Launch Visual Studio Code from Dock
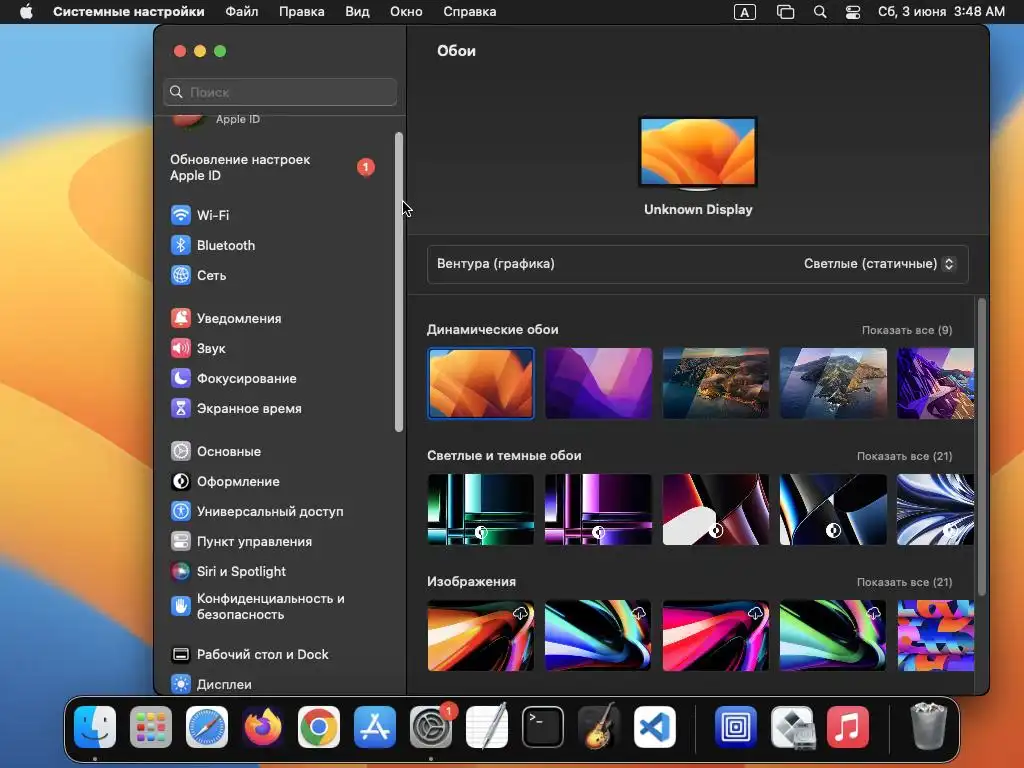Image resolution: width=1024 pixels, height=768 pixels. click(655, 727)
